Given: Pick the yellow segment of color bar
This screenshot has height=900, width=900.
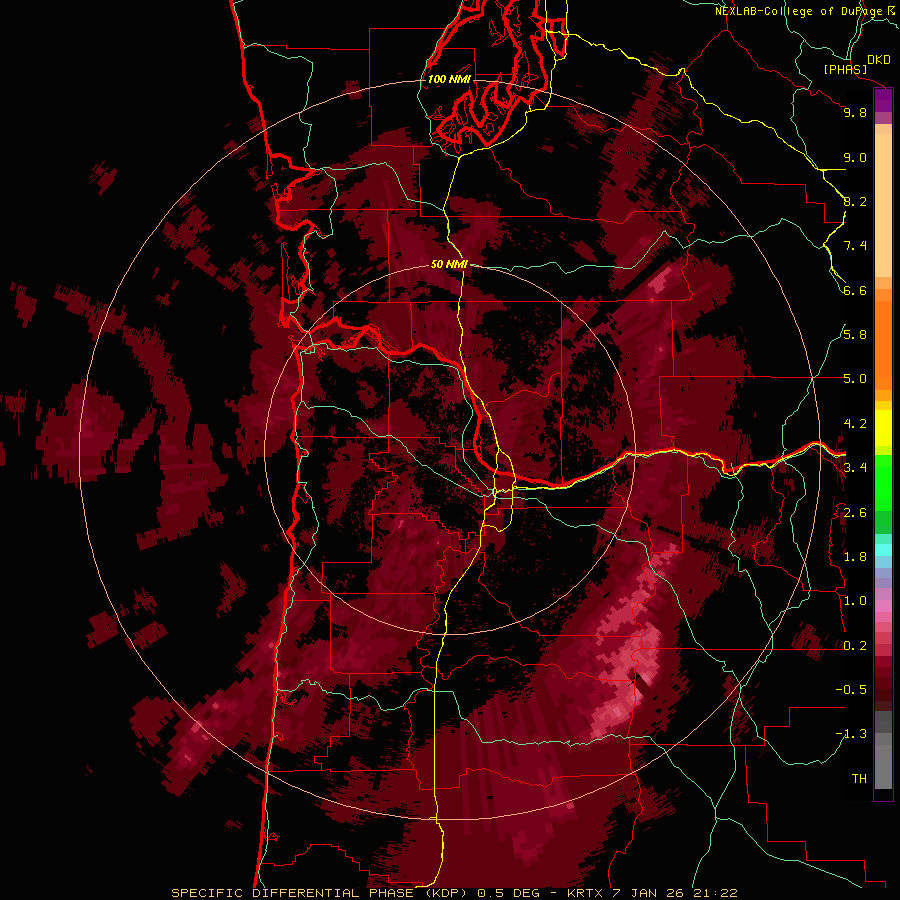Looking at the screenshot, I should coord(883,428).
